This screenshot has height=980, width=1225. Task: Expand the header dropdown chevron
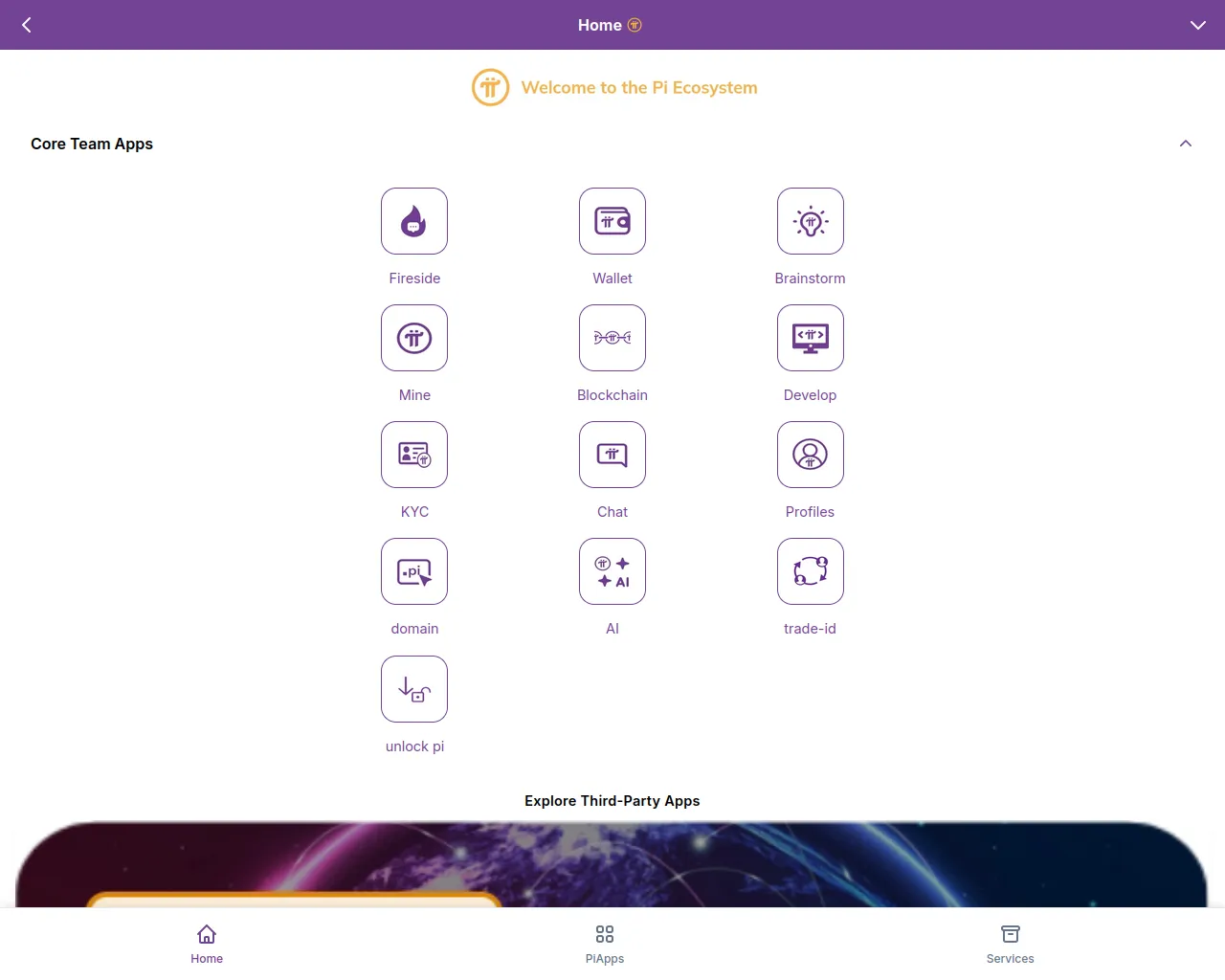click(1197, 25)
